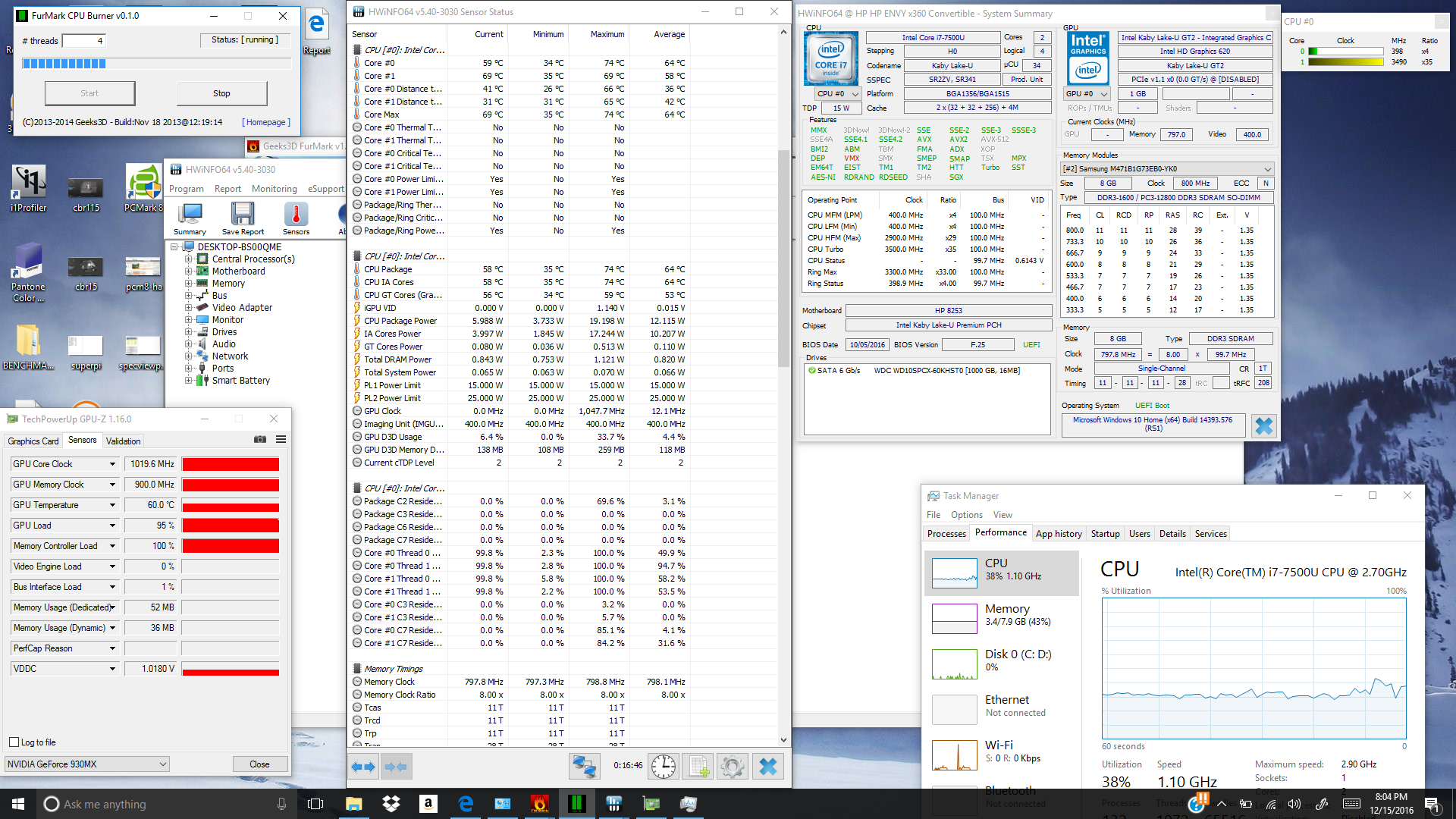The height and width of the screenshot is (819, 1456).
Task: Click Save Report icon in HWiNFO64
Action: click(x=243, y=218)
